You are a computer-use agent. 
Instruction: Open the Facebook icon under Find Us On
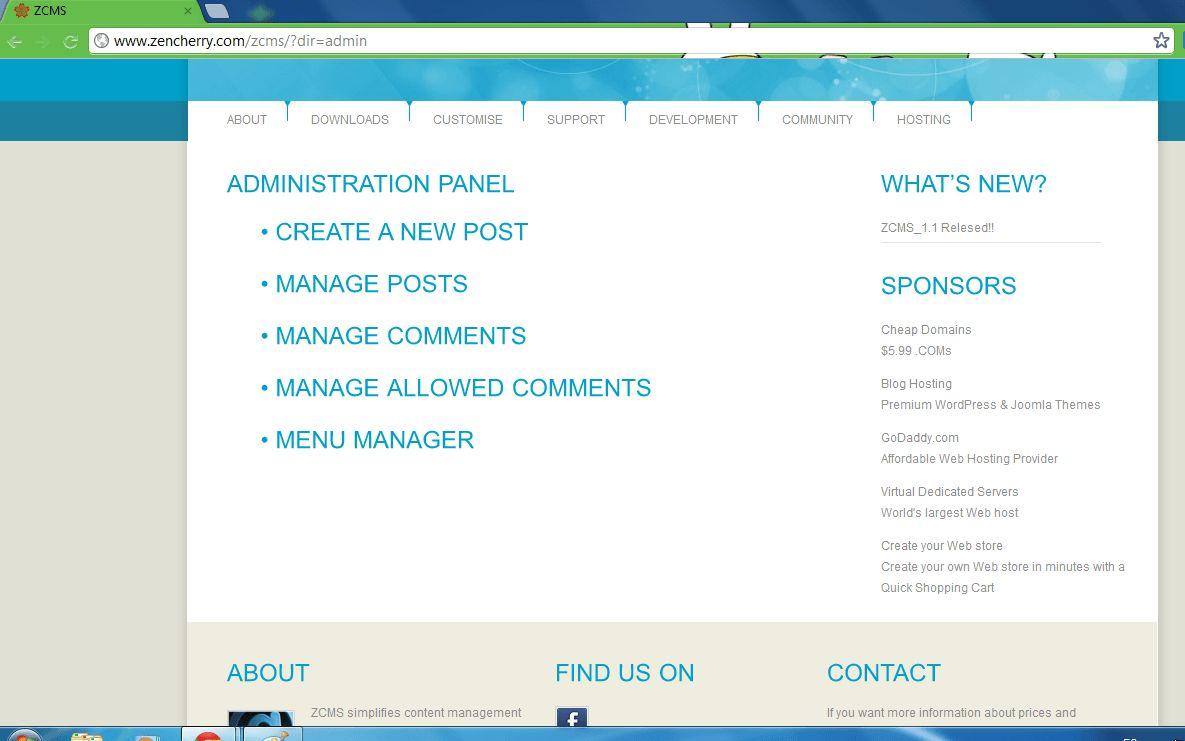tap(571, 718)
